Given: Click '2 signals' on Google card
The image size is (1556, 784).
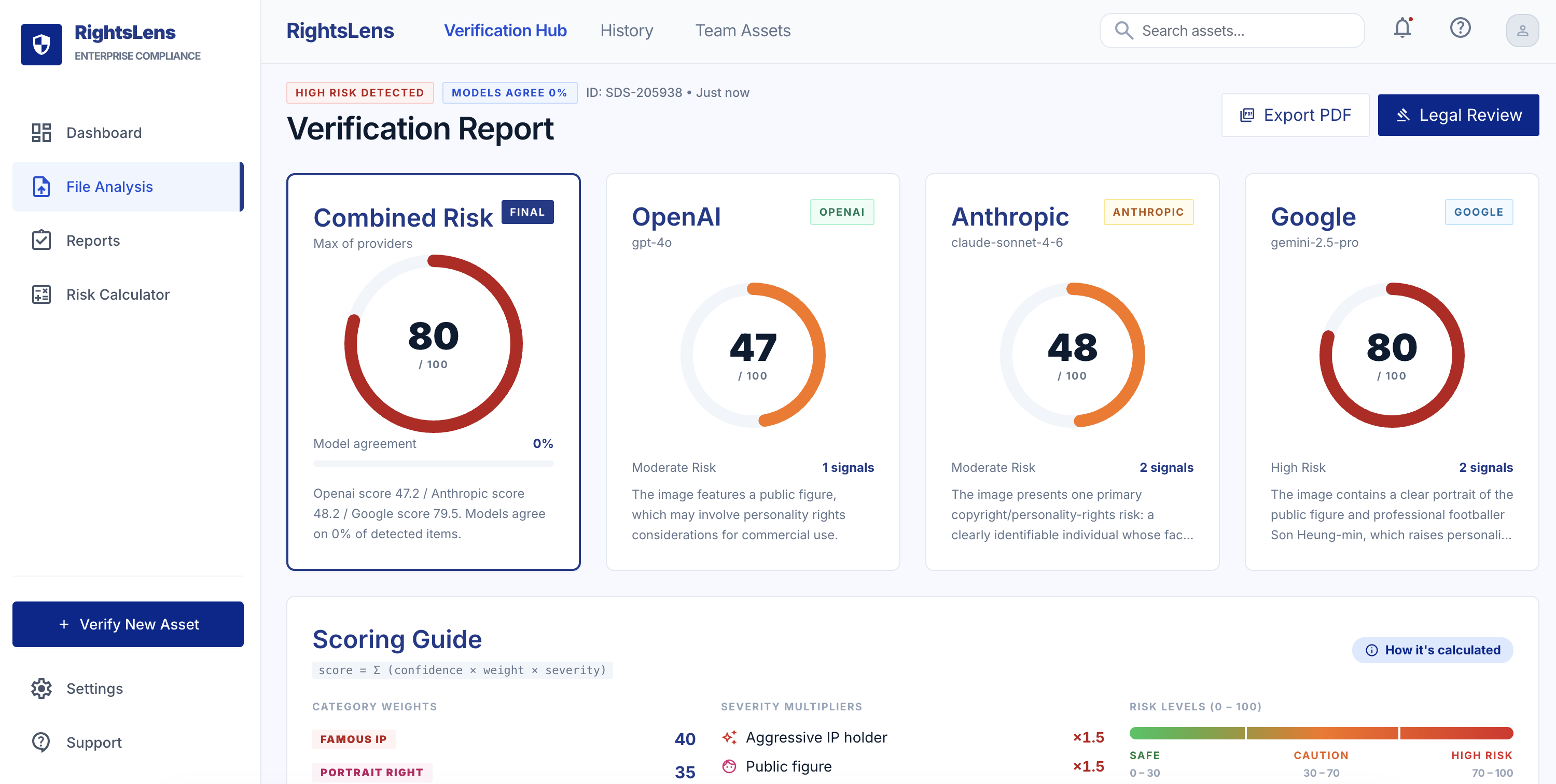Looking at the screenshot, I should [x=1486, y=468].
